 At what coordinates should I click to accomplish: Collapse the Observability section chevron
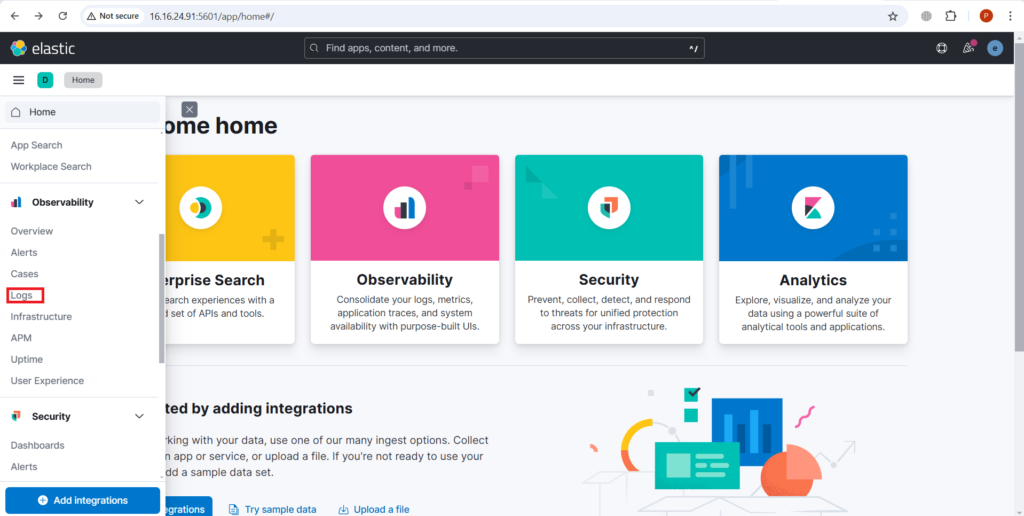point(139,202)
